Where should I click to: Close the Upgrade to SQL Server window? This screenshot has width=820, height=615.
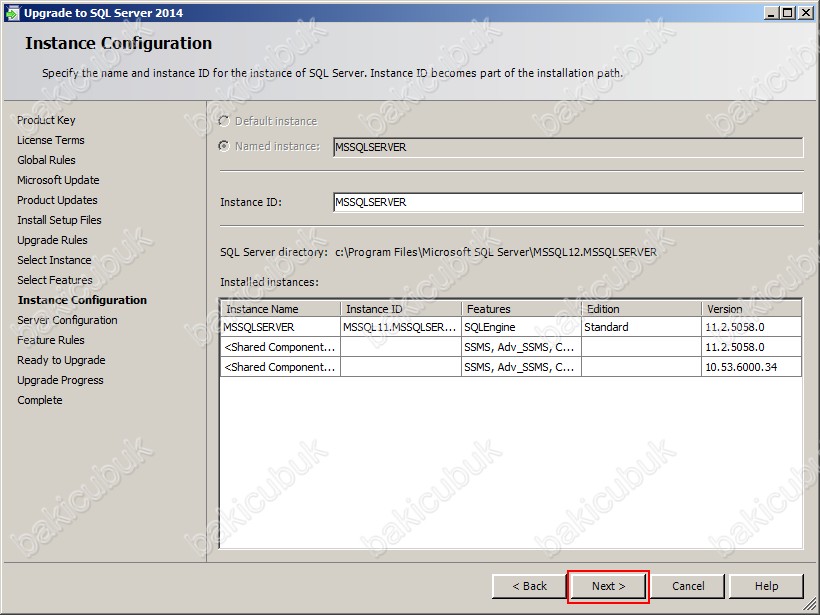[806, 13]
